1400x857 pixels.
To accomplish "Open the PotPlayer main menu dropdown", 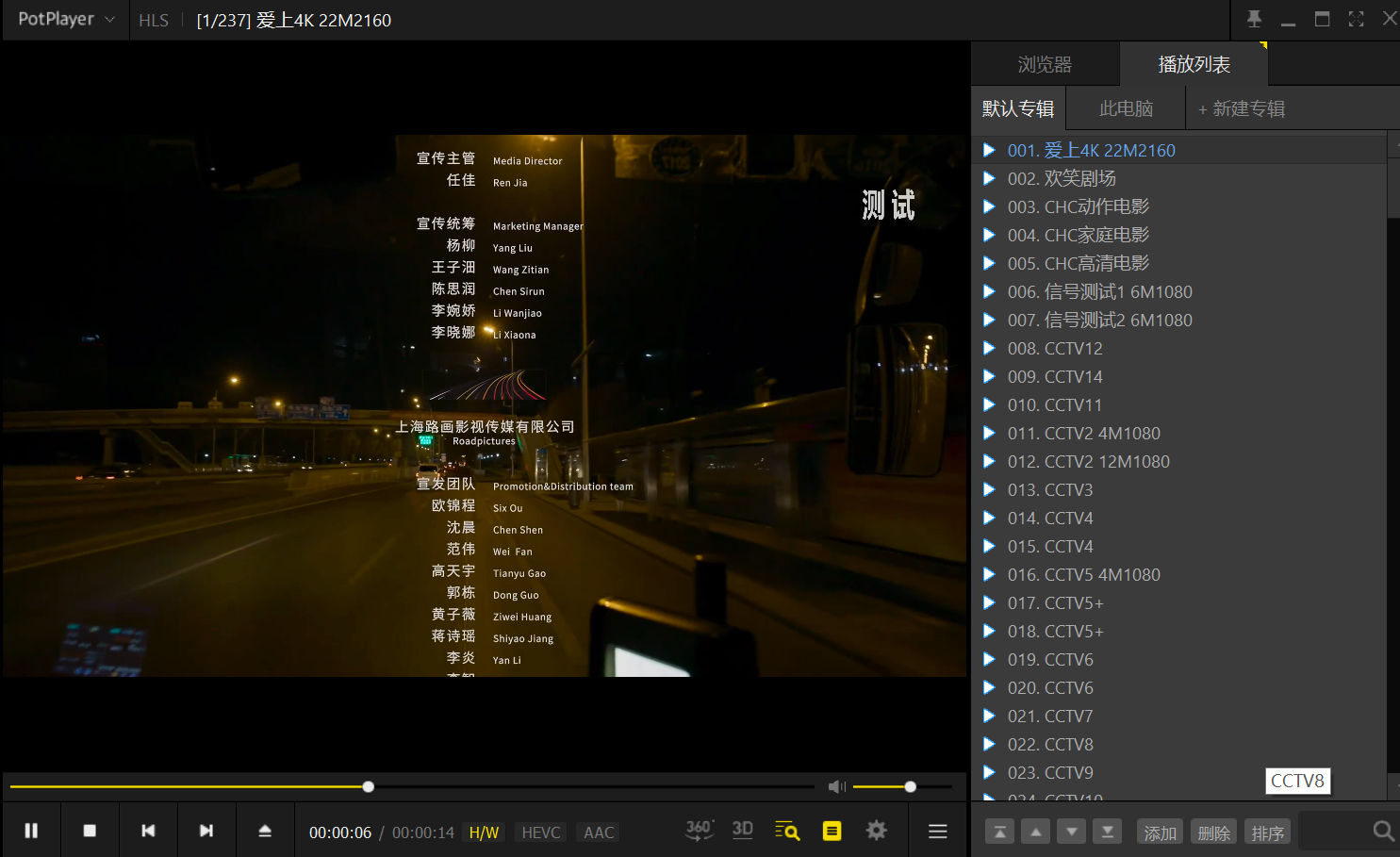I will pos(65,19).
